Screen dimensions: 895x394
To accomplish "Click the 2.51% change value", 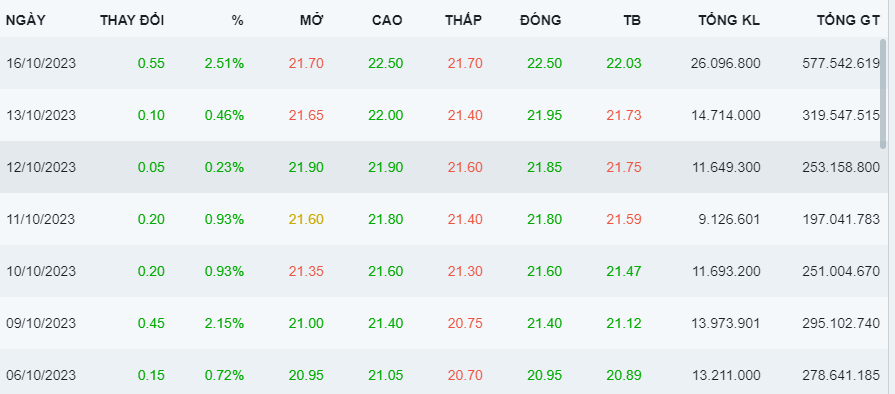I will pos(224,63).
